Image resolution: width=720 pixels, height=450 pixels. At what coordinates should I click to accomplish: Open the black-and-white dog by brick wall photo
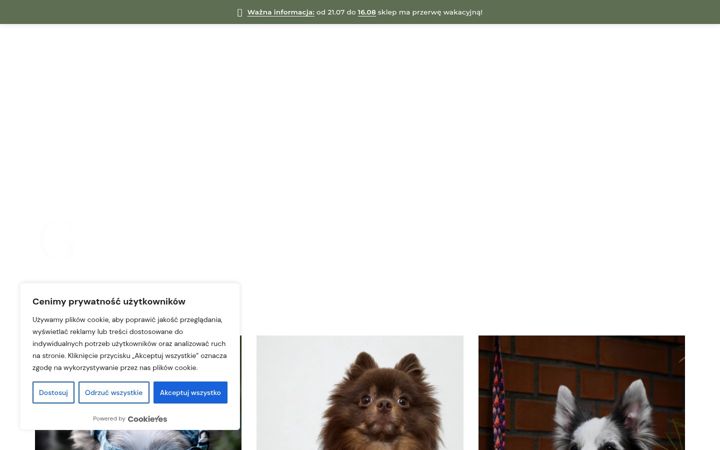[581, 393]
